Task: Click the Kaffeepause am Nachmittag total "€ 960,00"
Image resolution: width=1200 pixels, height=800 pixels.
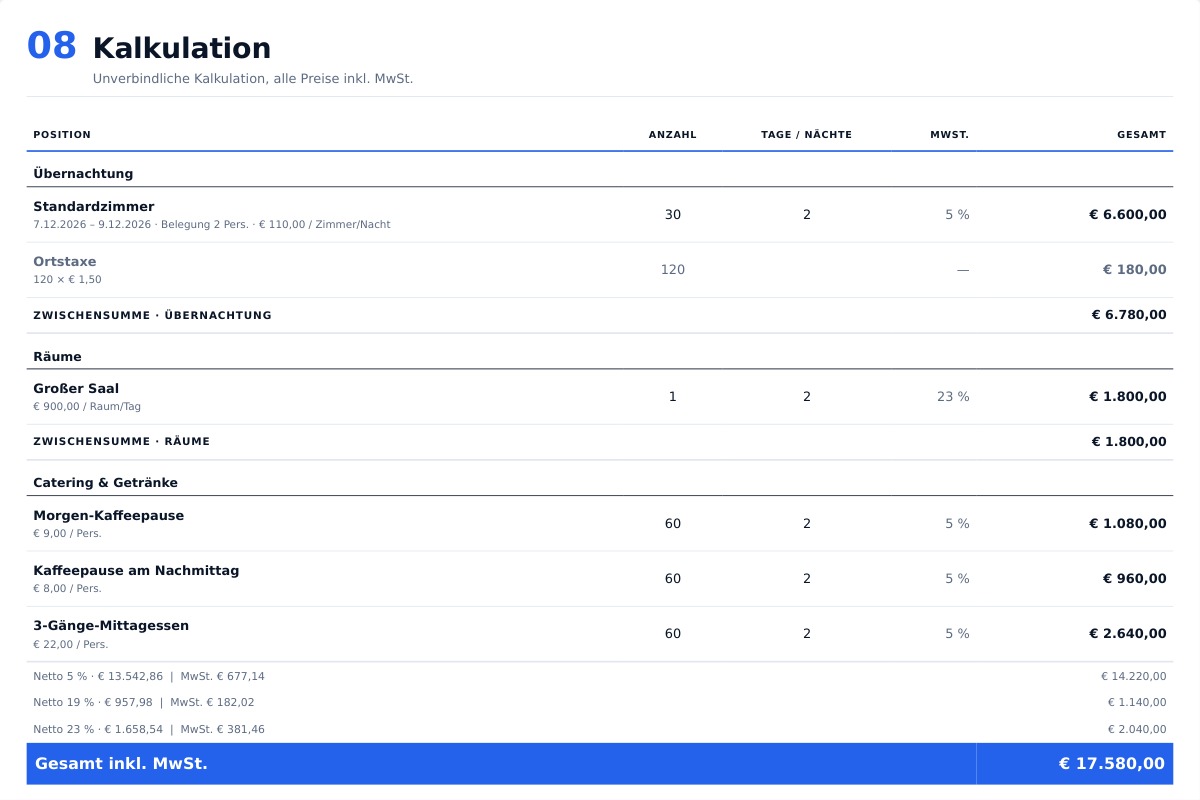Action: point(1135,579)
